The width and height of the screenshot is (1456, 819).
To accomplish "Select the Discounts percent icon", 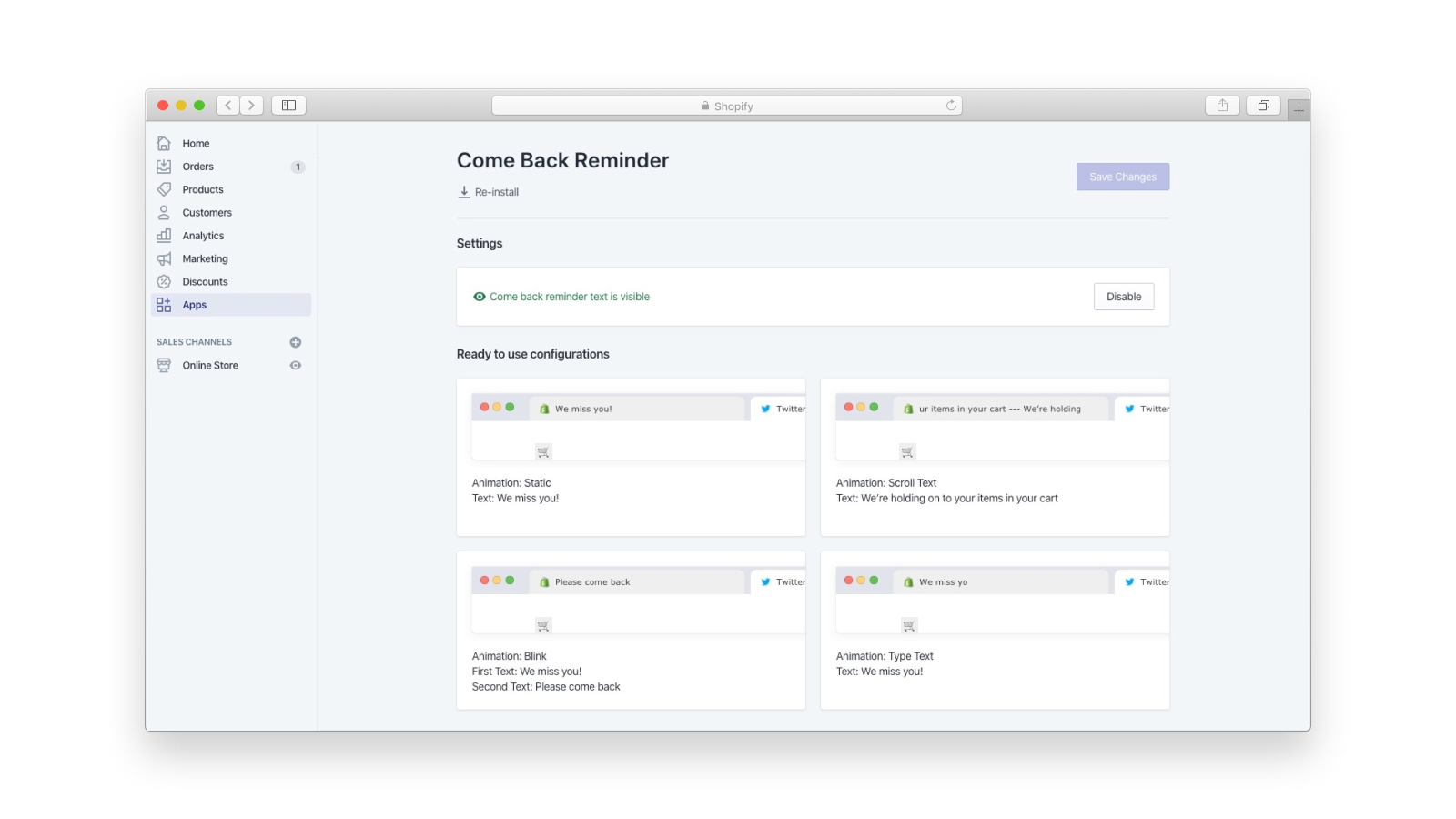I will click(x=164, y=281).
